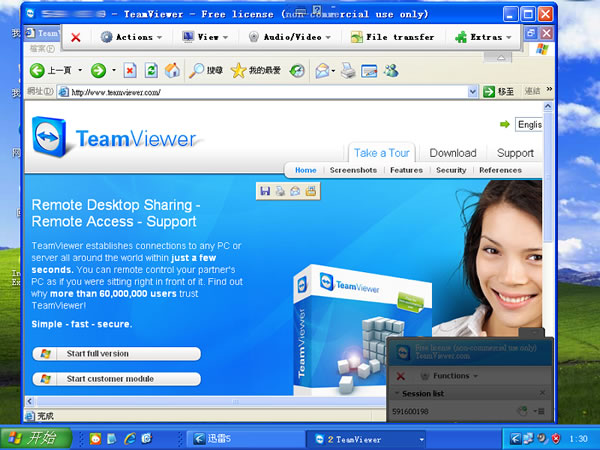Launch Internet Explorer from quick launch
The width and height of the screenshot is (600, 450).
[x=130, y=439]
